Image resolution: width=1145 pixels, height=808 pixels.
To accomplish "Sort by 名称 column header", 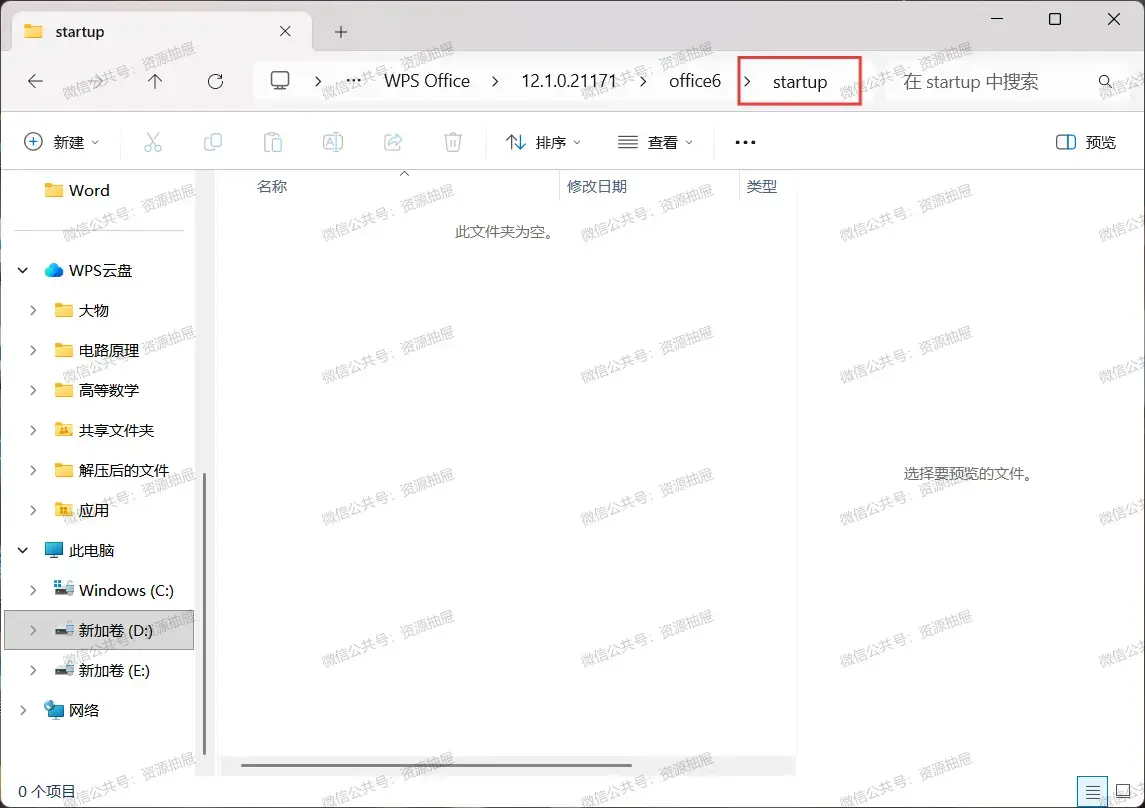I will tap(272, 187).
